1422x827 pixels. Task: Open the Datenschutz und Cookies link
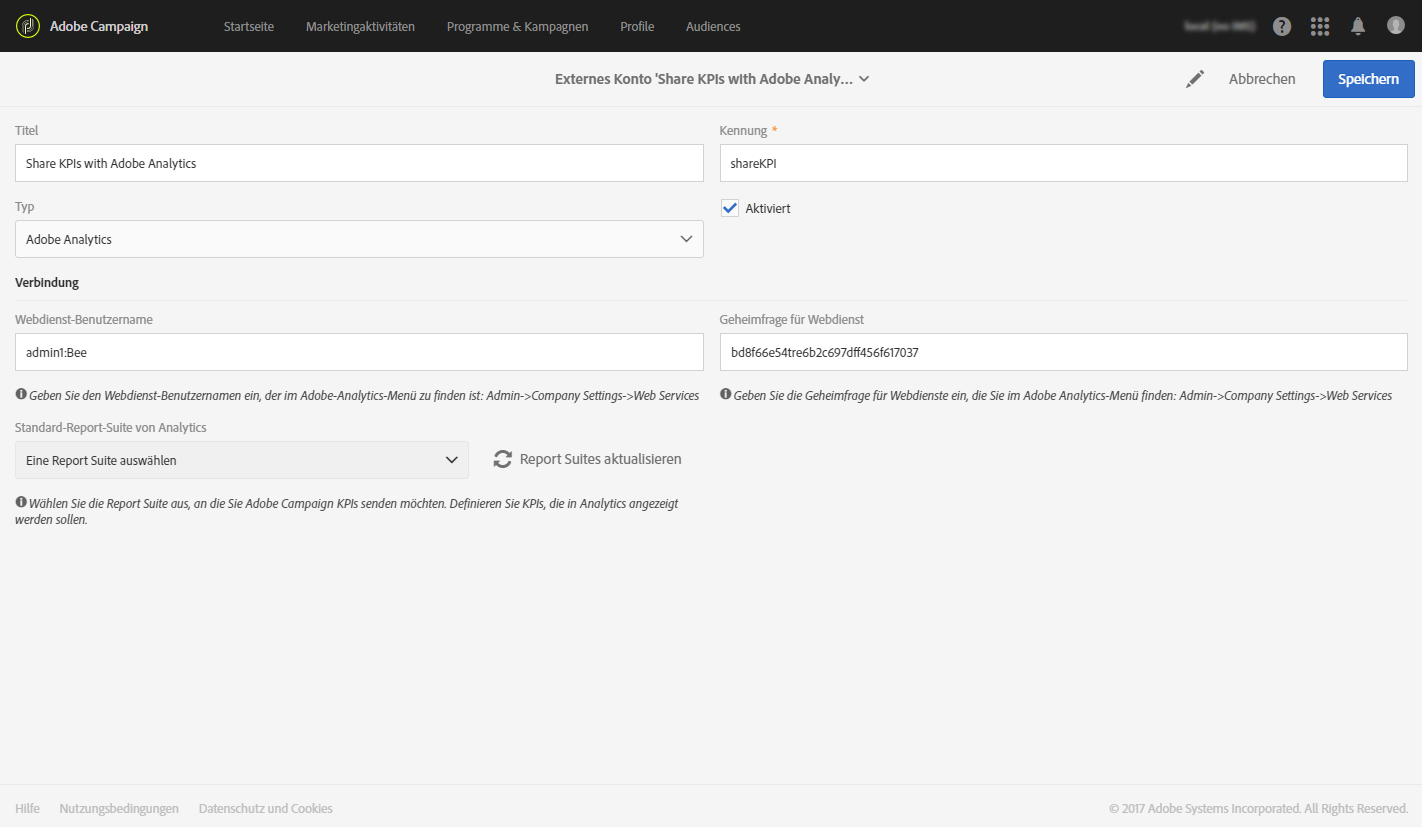[x=266, y=808]
